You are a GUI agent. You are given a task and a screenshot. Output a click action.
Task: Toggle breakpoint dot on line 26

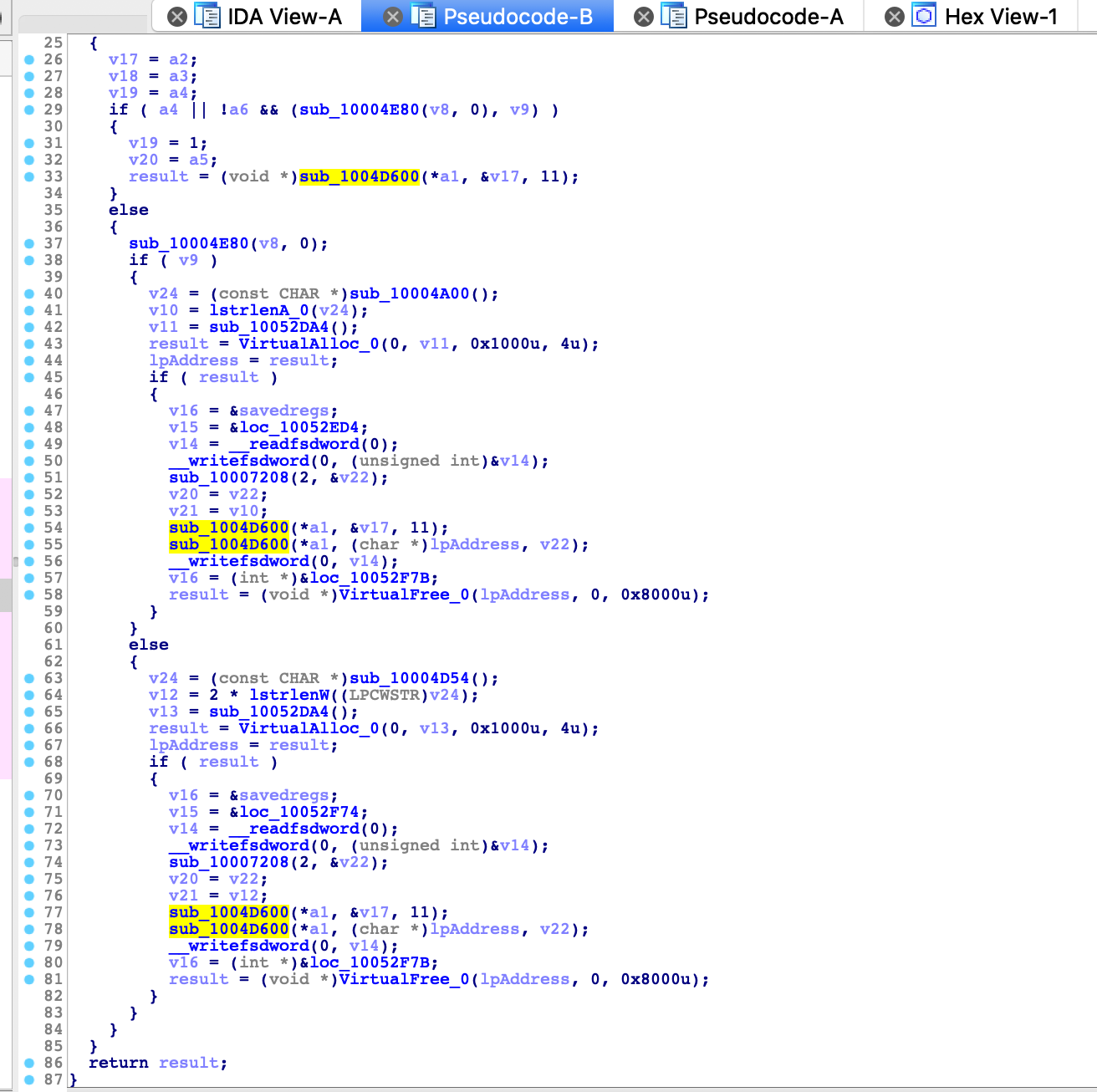[x=29, y=59]
